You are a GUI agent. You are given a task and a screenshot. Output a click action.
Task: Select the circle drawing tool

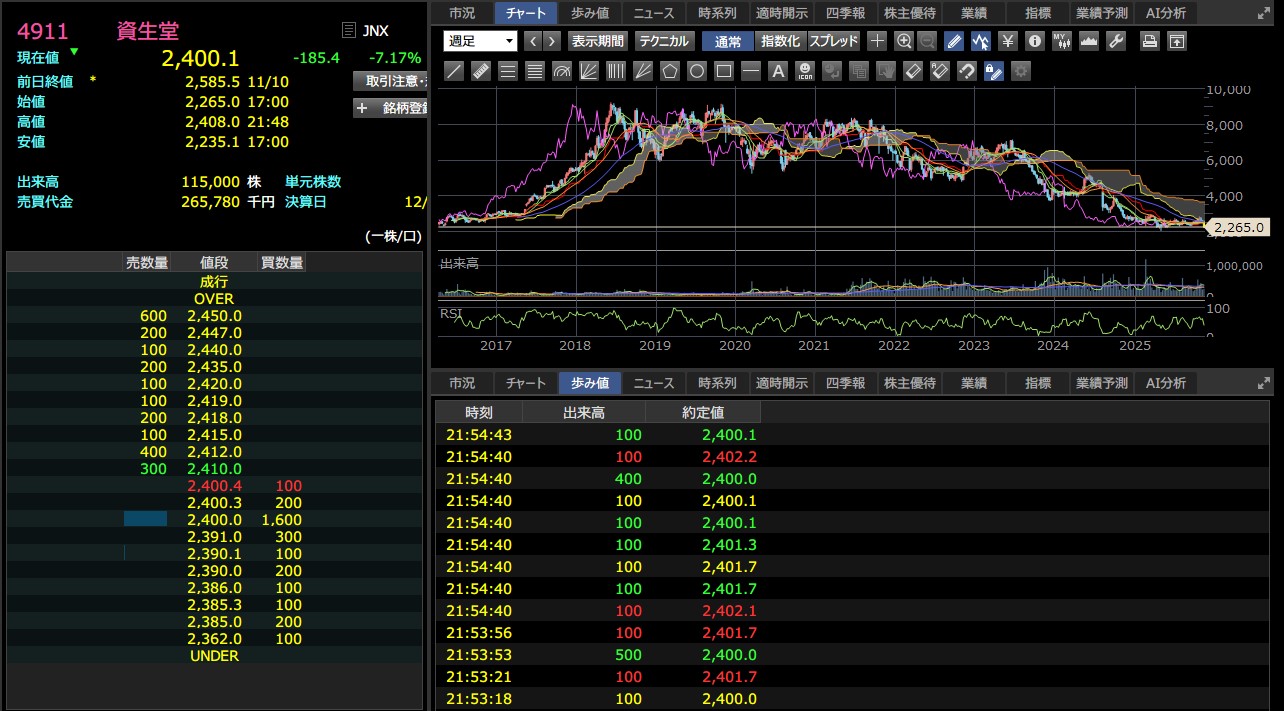click(x=697, y=71)
